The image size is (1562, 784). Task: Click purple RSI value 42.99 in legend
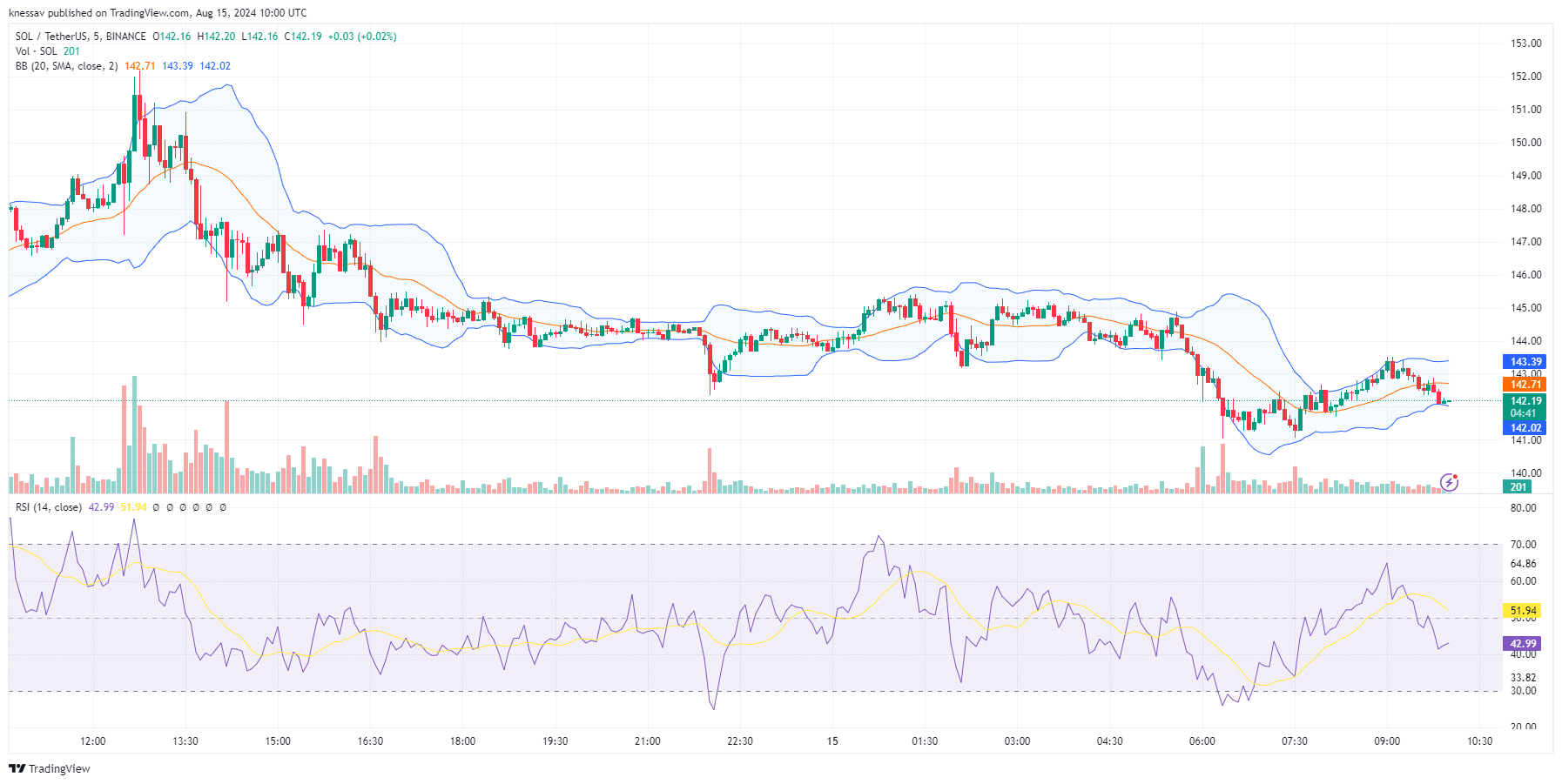[101, 507]
